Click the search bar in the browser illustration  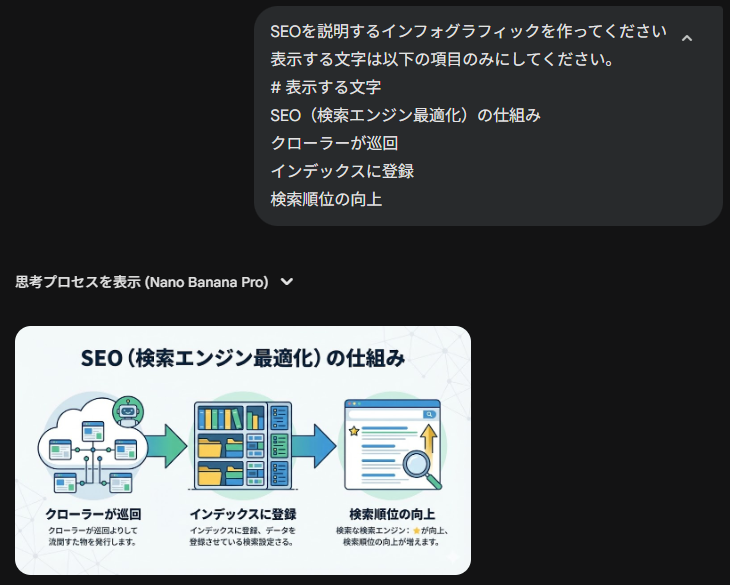click(x=391, y=413)
